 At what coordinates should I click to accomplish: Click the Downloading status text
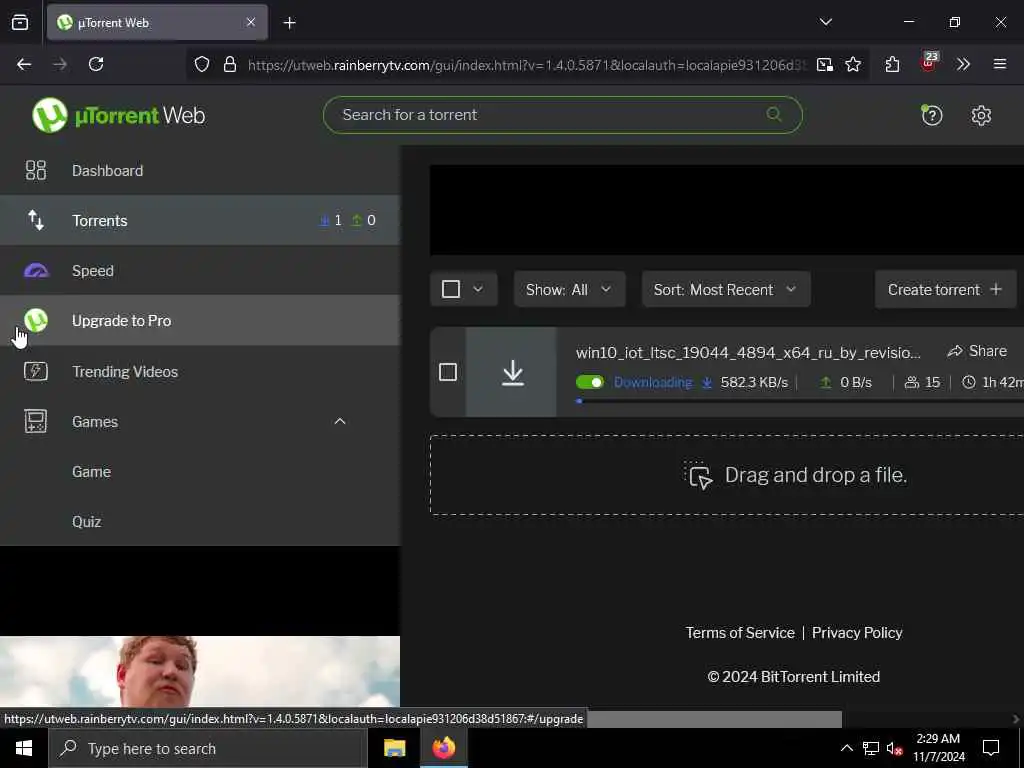tap(652, 382)
